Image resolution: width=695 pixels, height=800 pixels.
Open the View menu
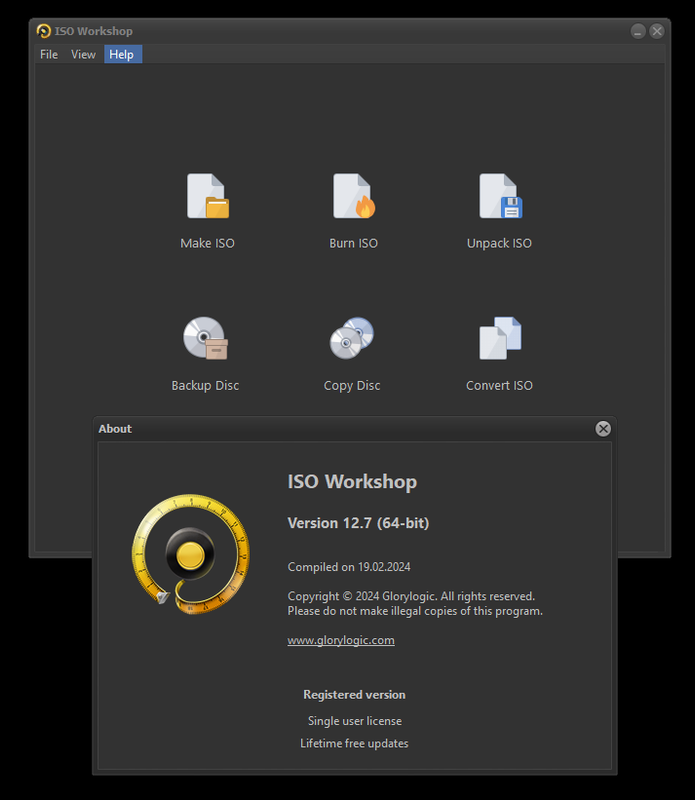coord(83,55)
